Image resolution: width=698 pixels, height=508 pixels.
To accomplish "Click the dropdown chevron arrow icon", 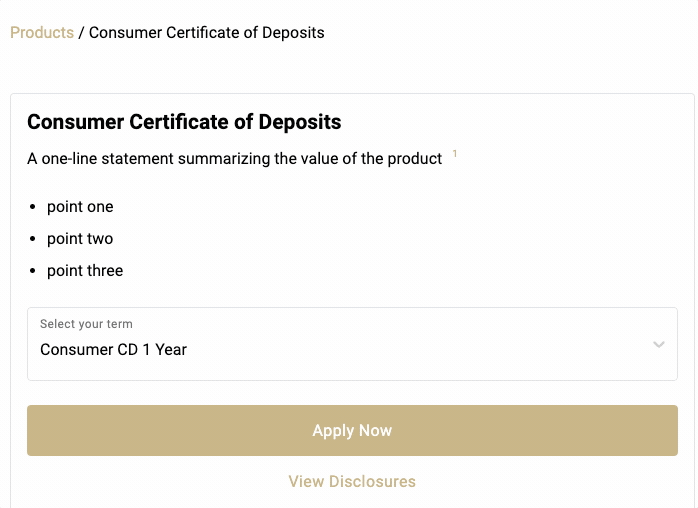I will click(658, 345).
